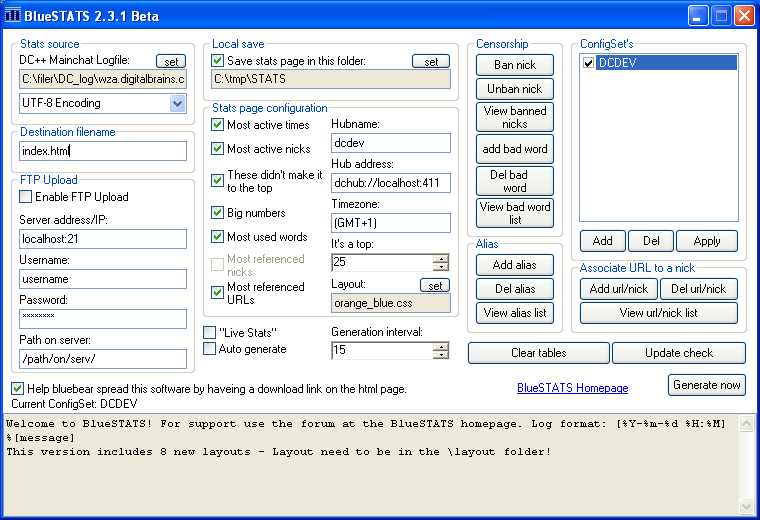Click the It's a top number field
The width and height of the screenshot is (760, 520).
[382, 263]
